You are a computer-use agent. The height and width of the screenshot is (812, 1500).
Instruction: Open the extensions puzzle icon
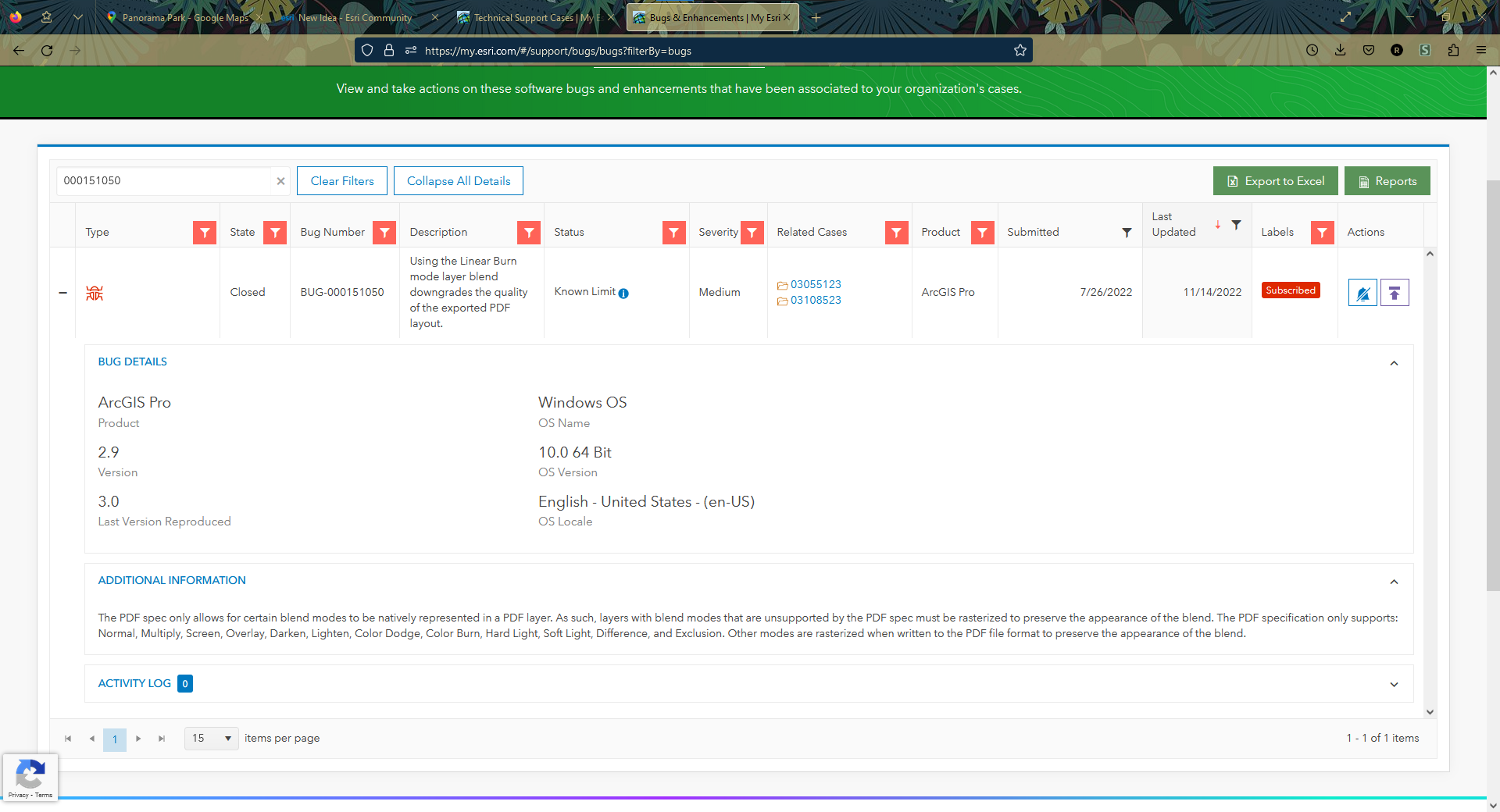(x=1453, y=51)
